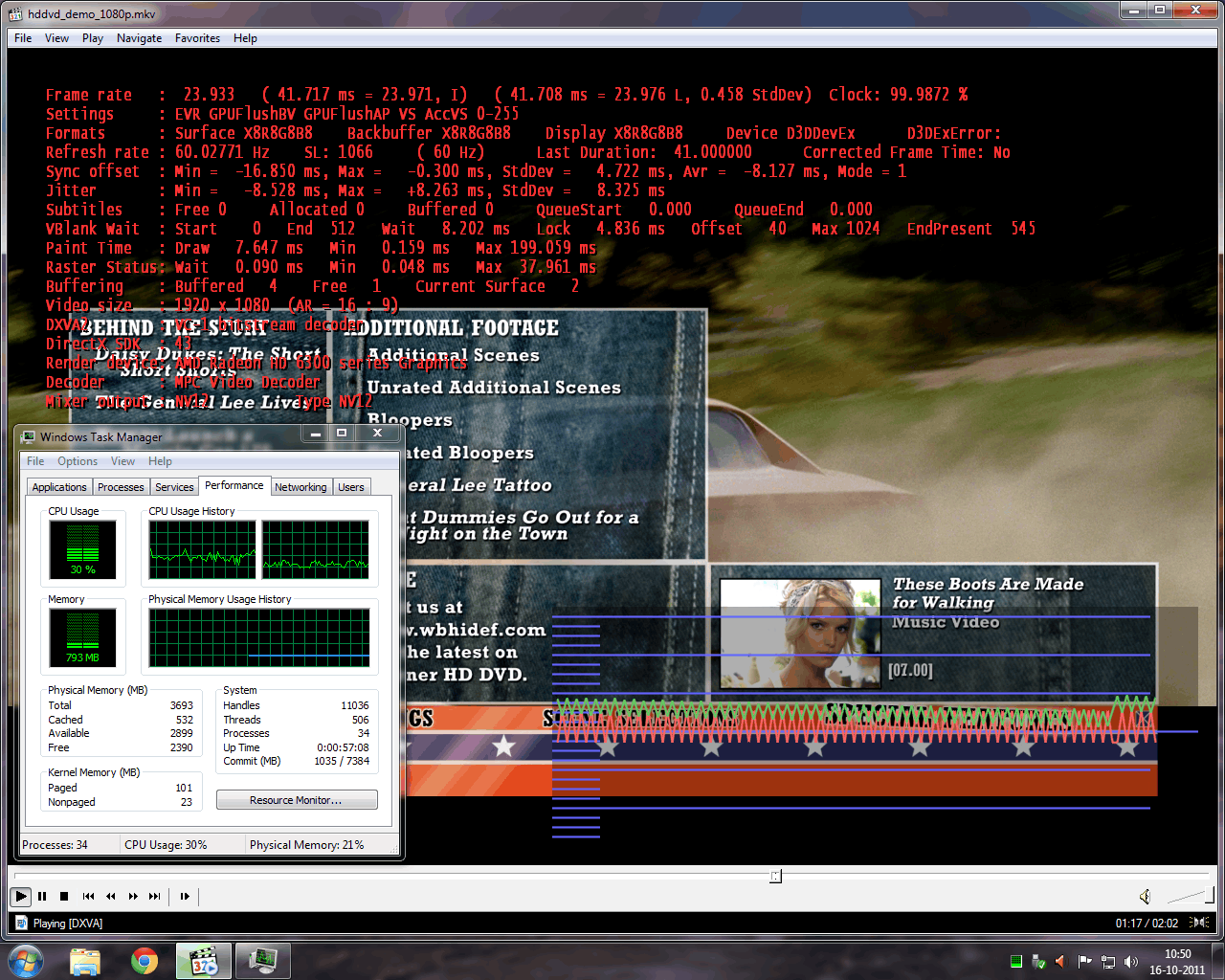Screen dimensions: 1225x980
Task: Click the seek bar position handle
Action: pyautogui.click(x=775, y=876)
